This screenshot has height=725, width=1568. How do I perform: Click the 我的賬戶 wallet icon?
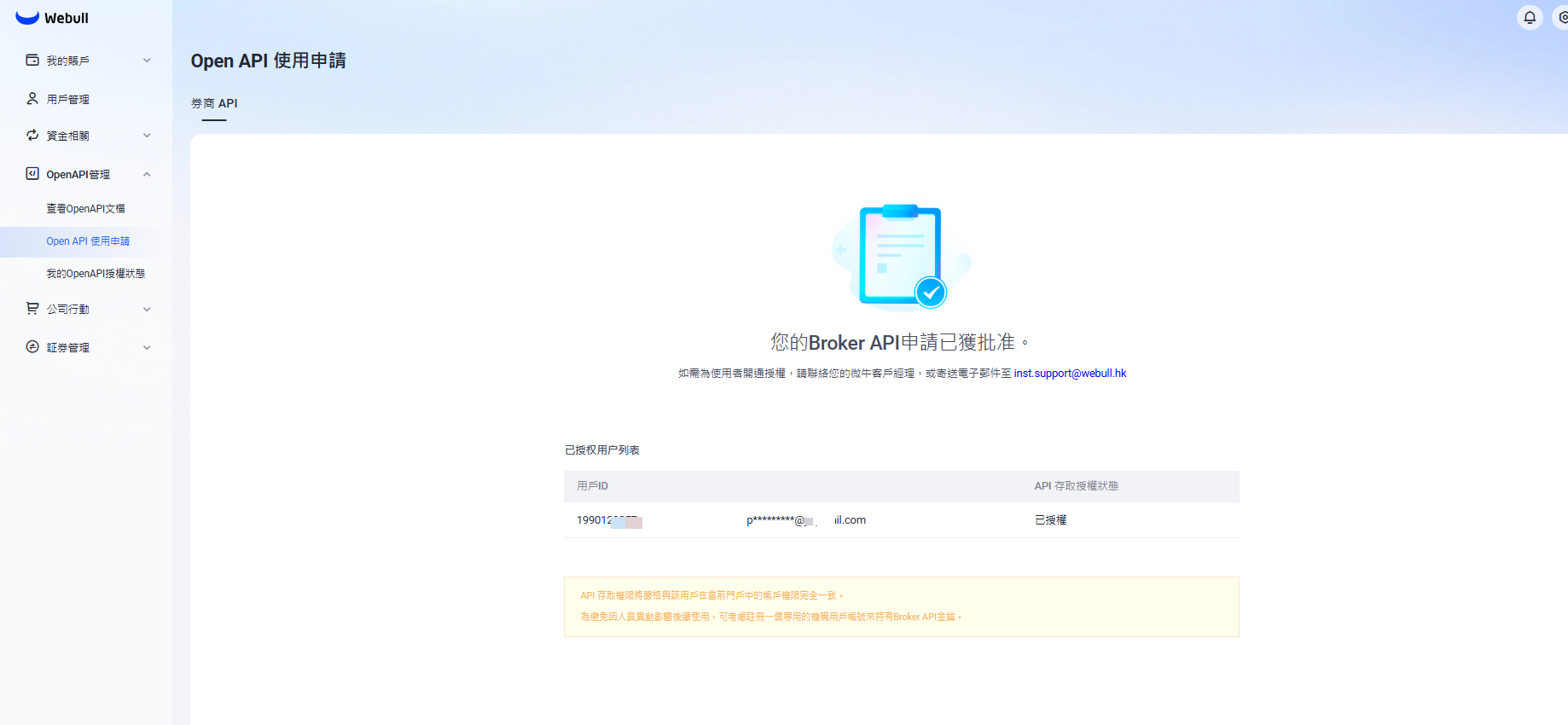pos(32,61)
